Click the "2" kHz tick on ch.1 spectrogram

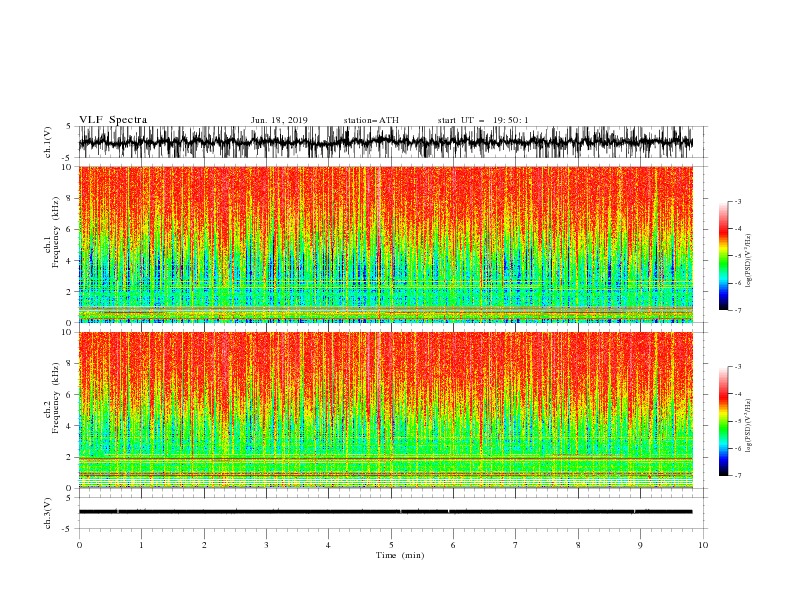click(x=69, y=292)
